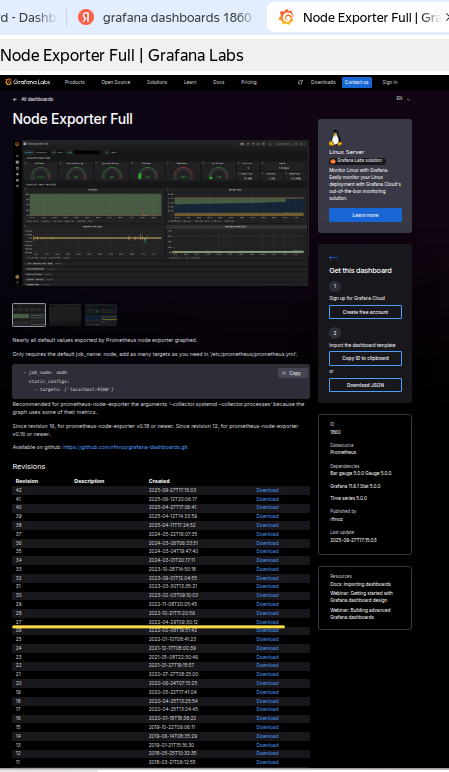Viewport: 449px width, 772px height.
Task: Download revision 42
Action: click(x=267, y=490)
